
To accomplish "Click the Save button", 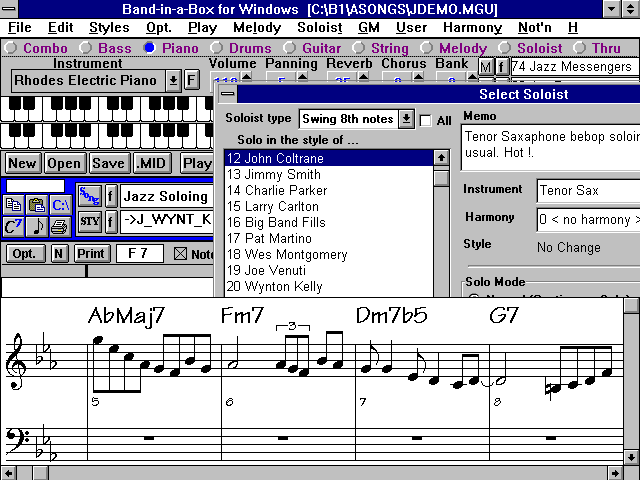I will pyautogui.click(x=109, y=163).
